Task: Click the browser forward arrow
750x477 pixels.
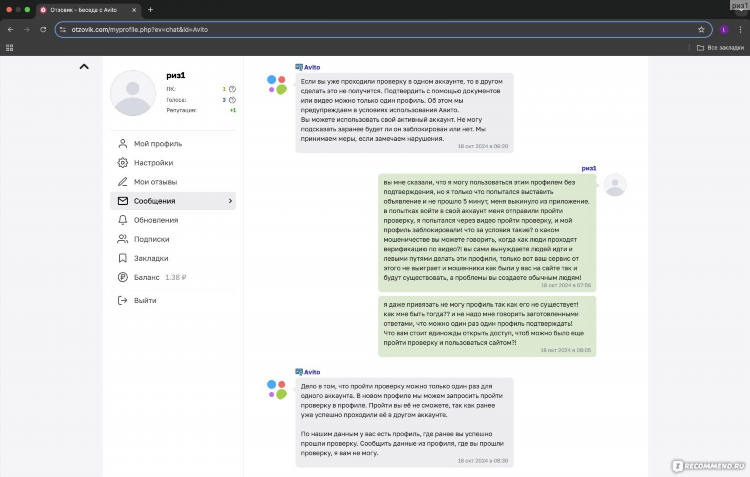Action: pyautogui.click(x=27, y=30)
